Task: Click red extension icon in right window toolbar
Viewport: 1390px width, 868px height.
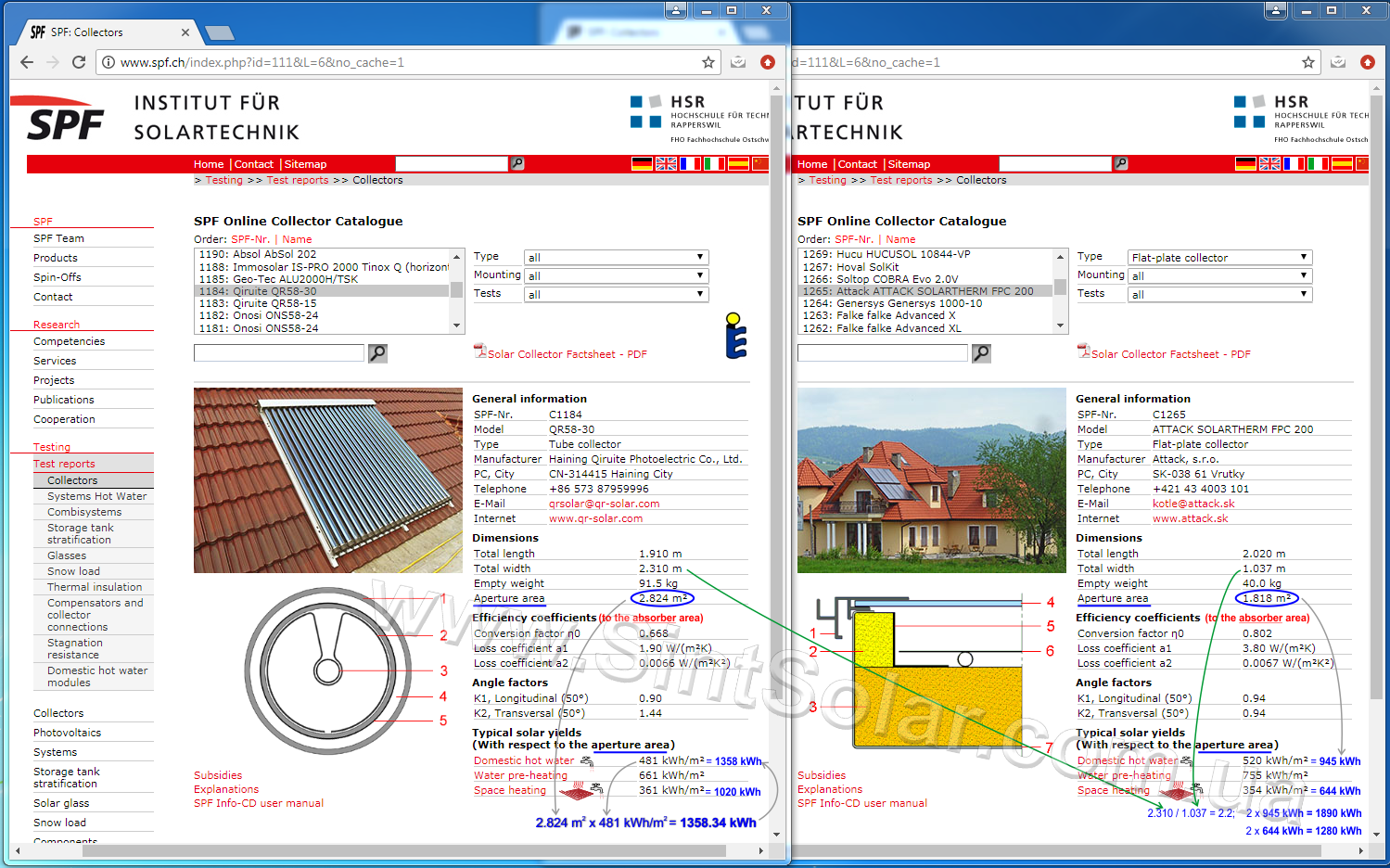Action: 1368,62
